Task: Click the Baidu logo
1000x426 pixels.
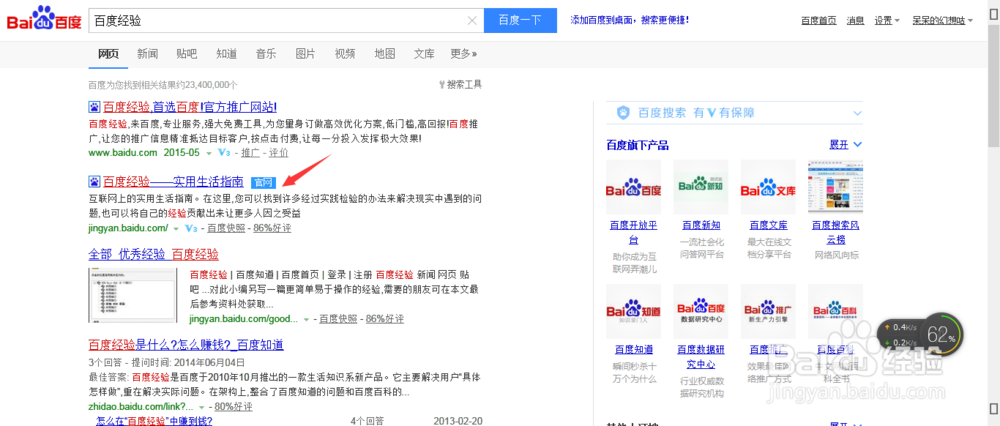Action: pos(44,20)
